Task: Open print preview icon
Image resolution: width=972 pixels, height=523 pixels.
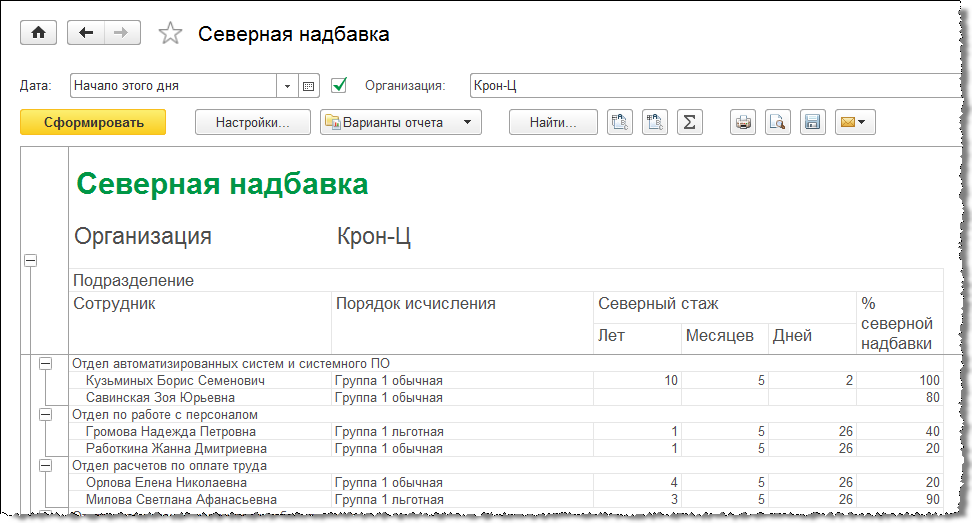Action: click(x=777, y=123)
